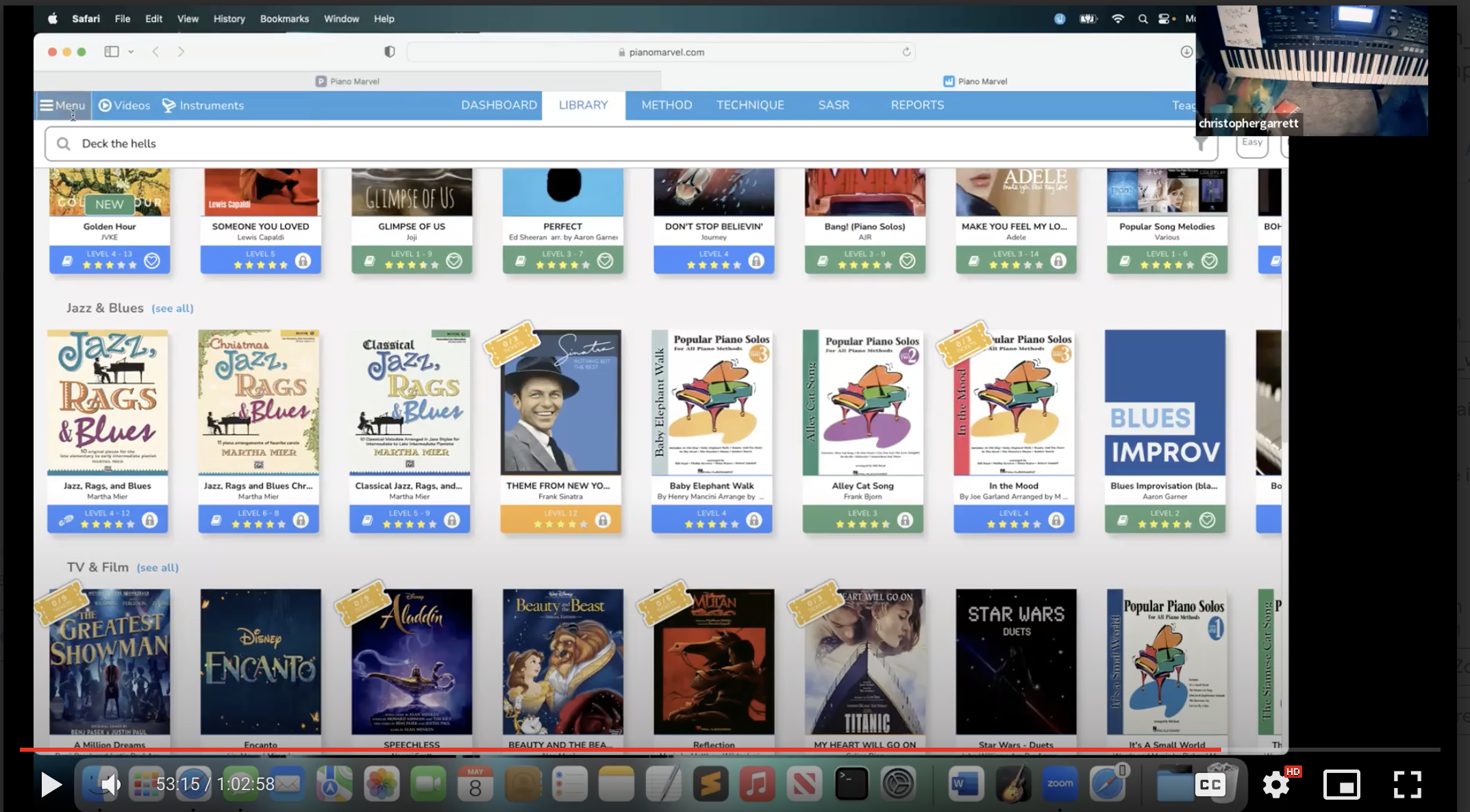Click the heart-check icon on Golden Hour
Viewport: 1470px width, 812px height.
(x=152, y=261)
